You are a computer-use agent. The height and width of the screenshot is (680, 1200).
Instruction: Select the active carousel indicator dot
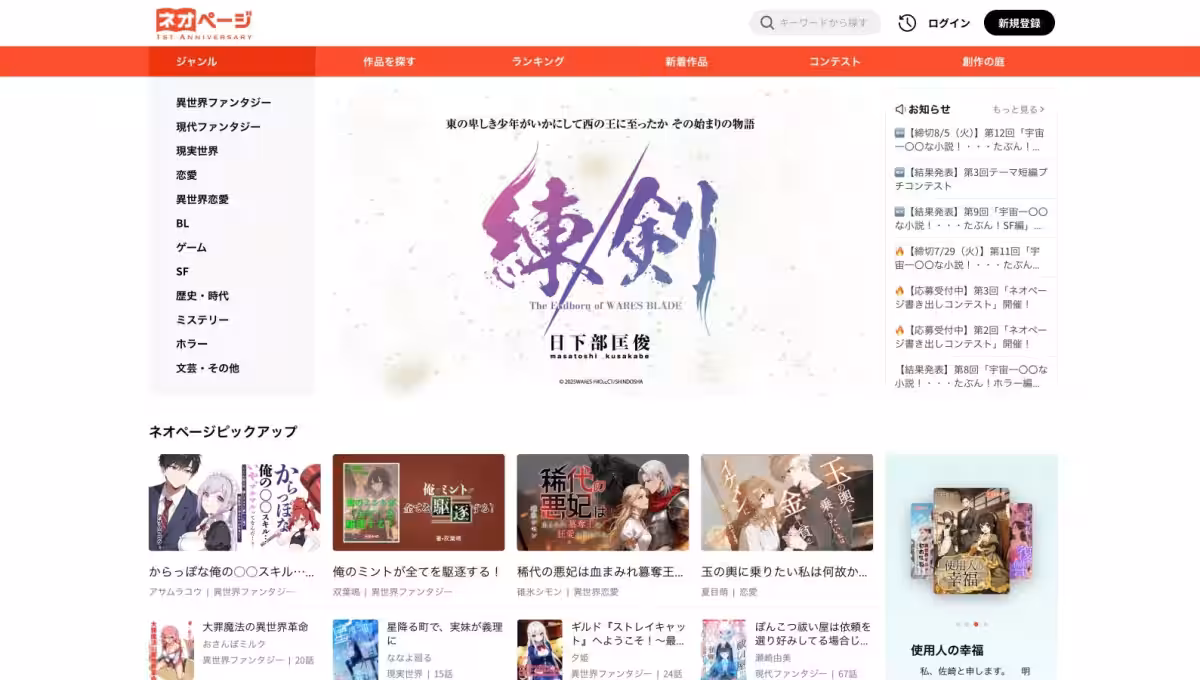[976, 624]
